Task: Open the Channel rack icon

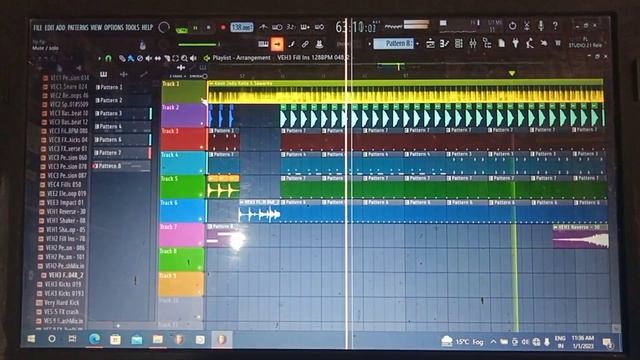Action: (459, 43)
